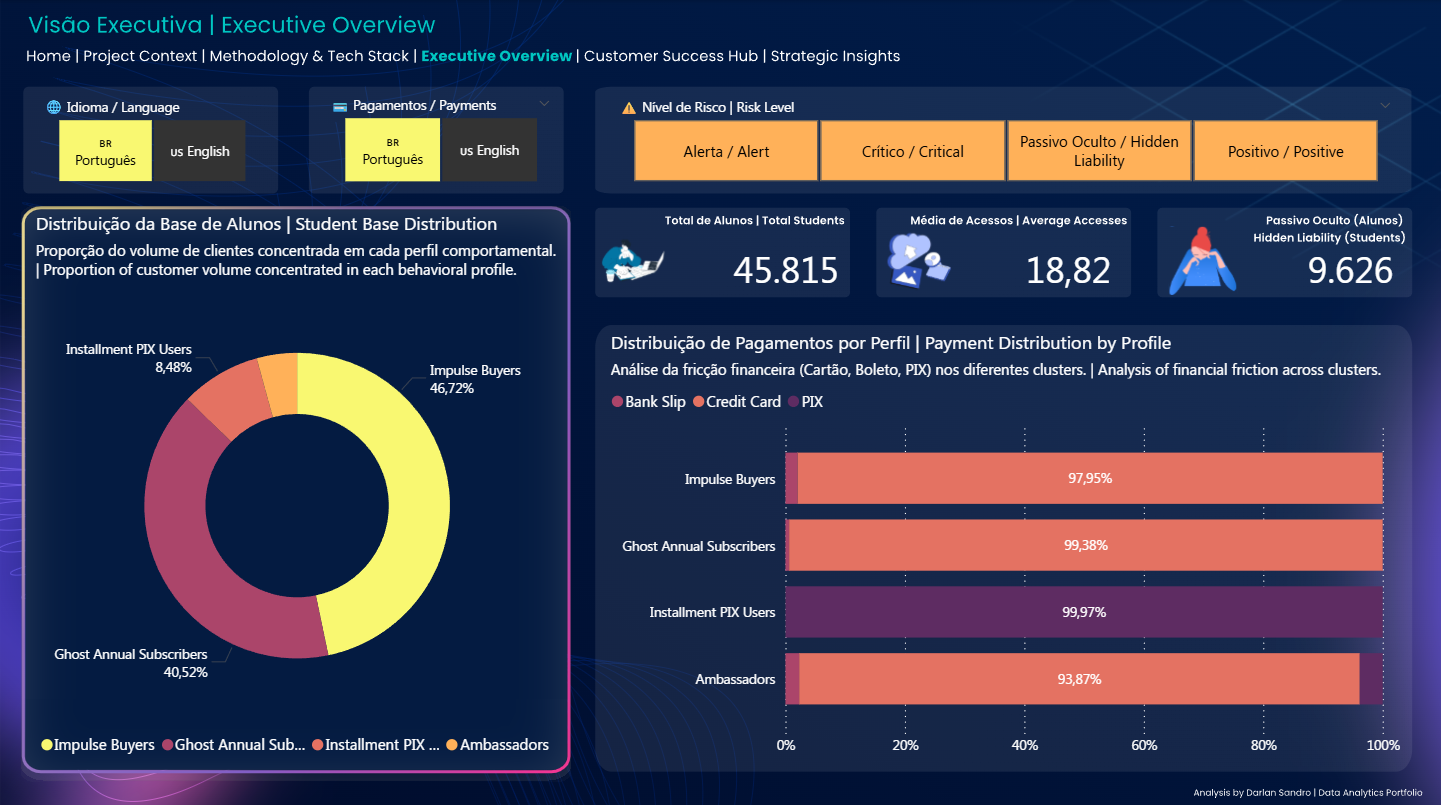Click the Installment PIX Users 99,97% bar
The image size is (1441, 805).
pyautogui.click(x=1084, y=612)
